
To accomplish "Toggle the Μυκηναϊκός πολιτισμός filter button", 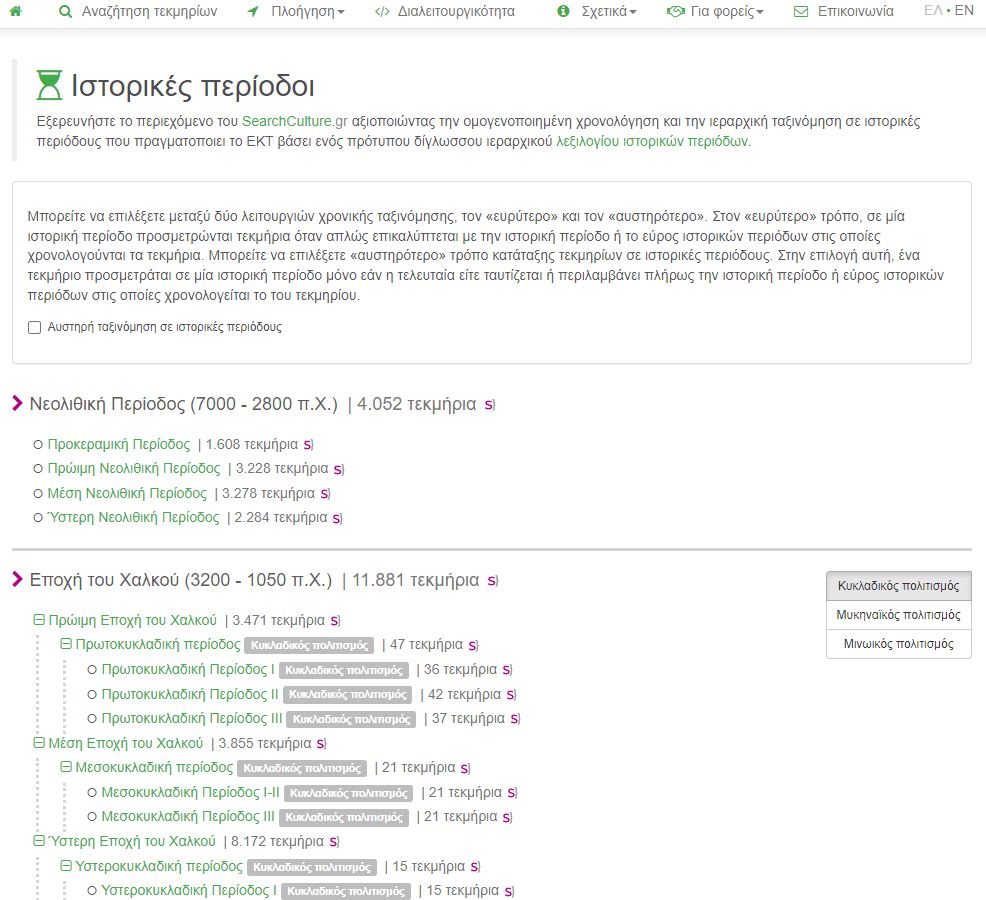I will [898, 615].
